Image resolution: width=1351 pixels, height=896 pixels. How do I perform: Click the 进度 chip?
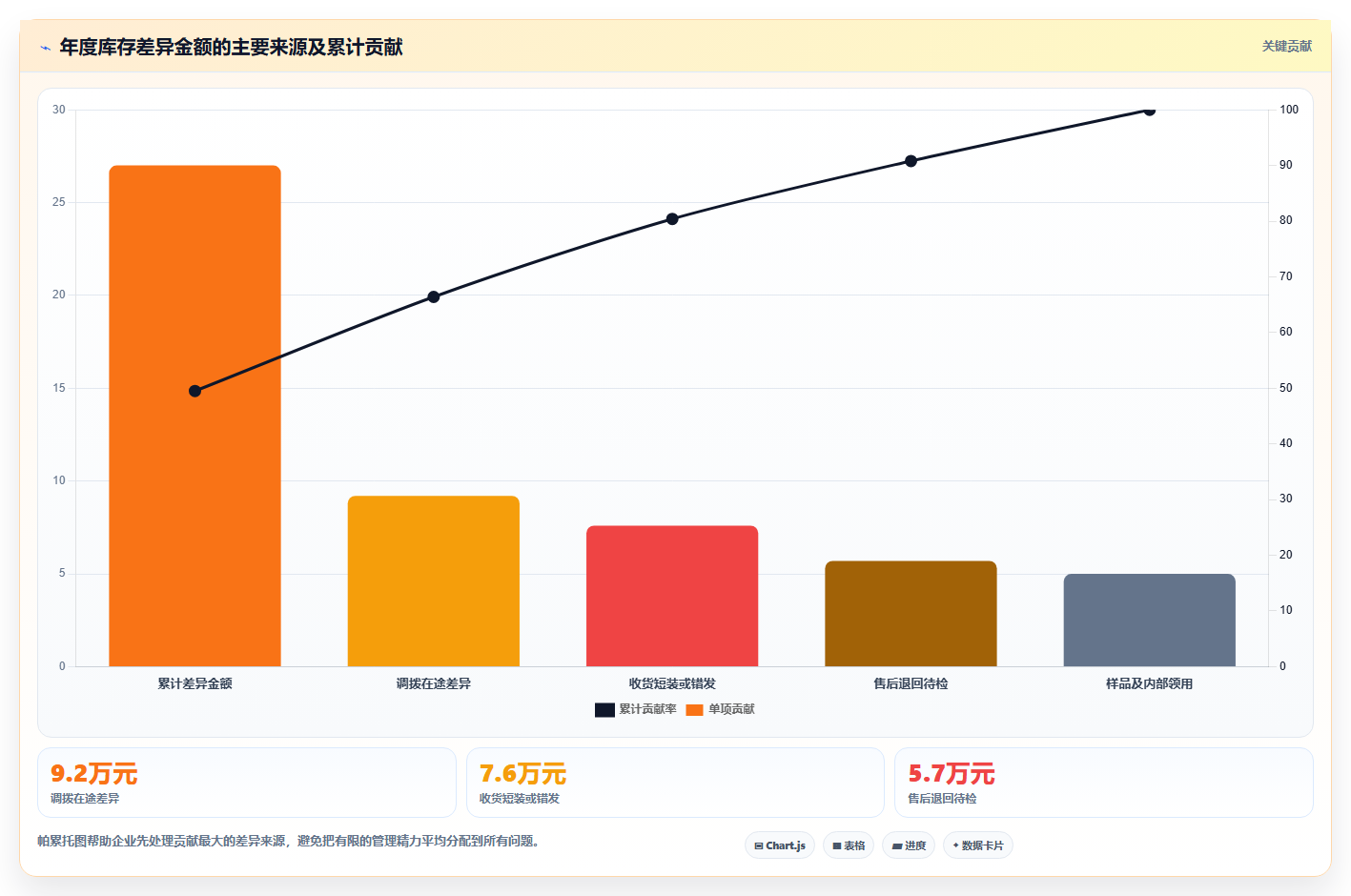(909, 845)
